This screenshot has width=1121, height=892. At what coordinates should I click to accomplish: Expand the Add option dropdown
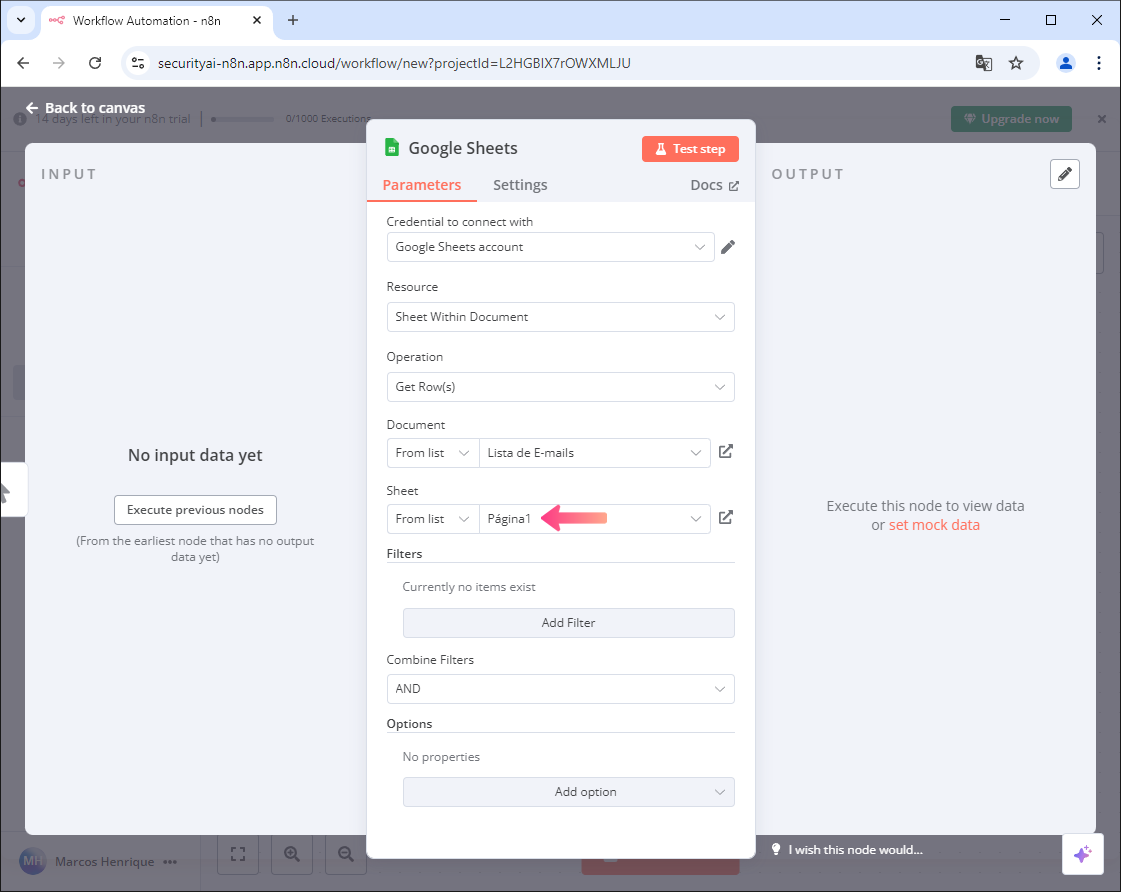click(x=568, y=792)
